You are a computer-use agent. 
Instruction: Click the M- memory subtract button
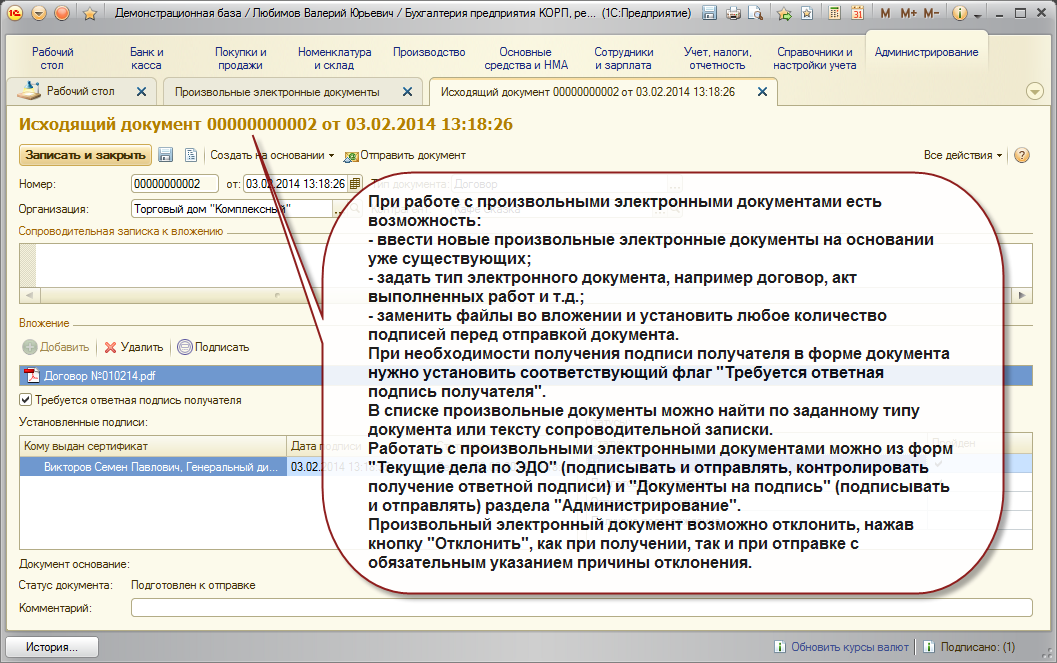point(931,13)
